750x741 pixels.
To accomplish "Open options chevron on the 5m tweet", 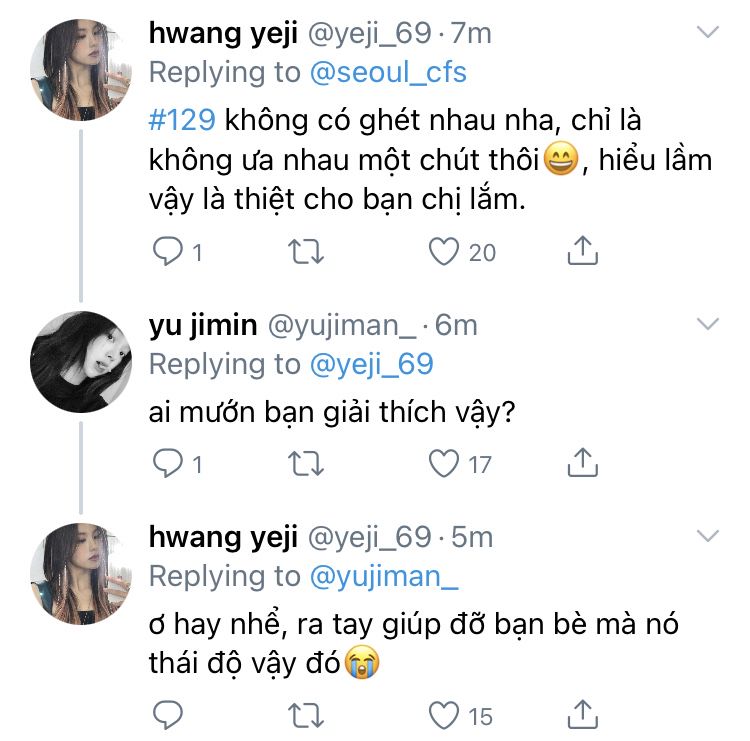I will coord(707,537).
